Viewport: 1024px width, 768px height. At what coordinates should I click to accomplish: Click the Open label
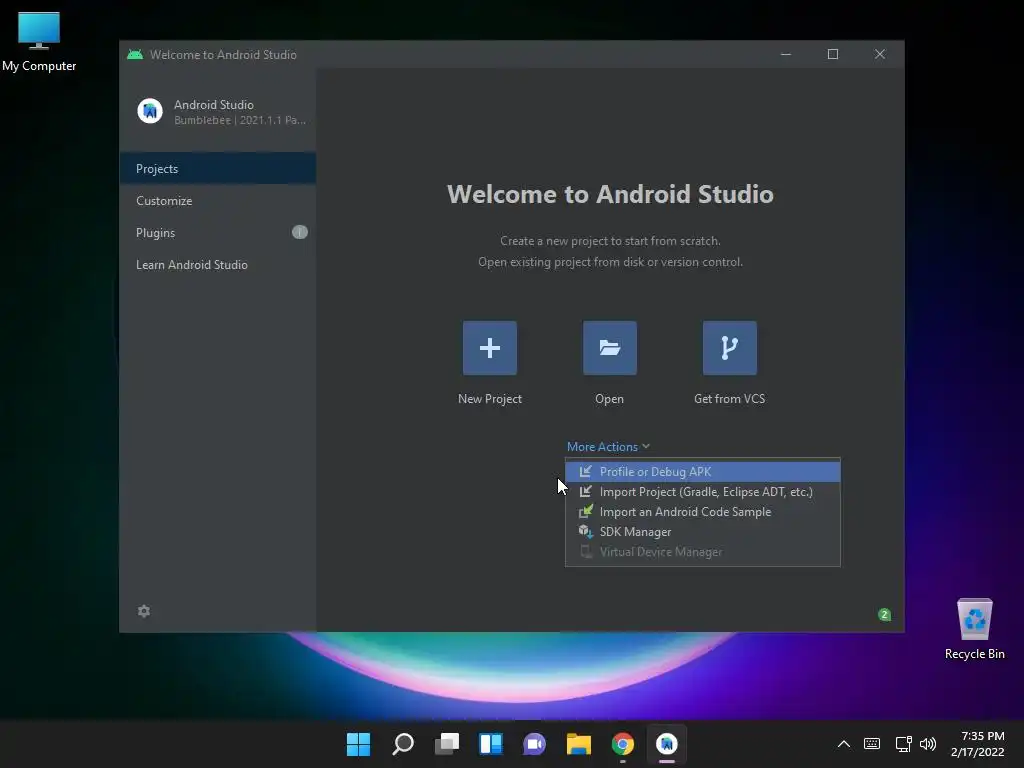(x=609, y=398)
